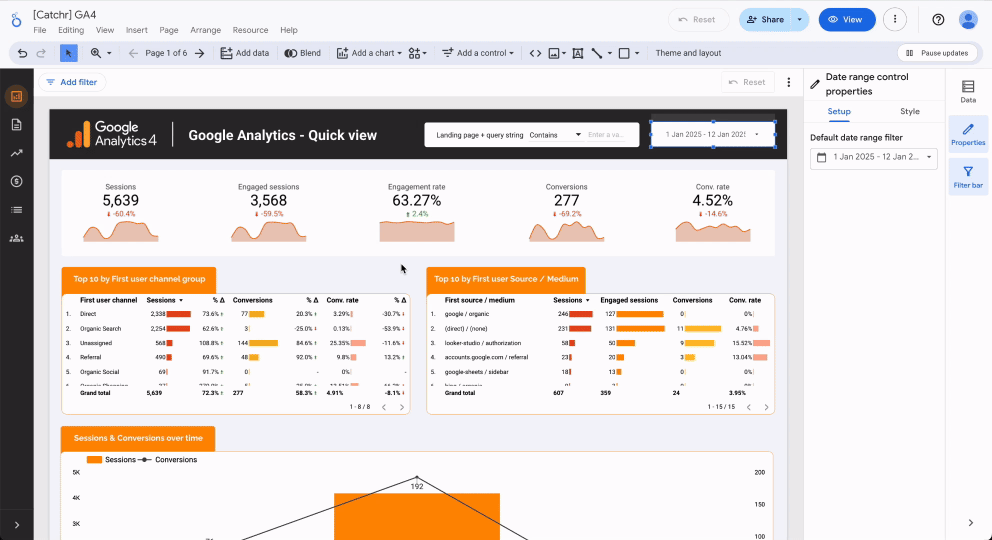This screenshot has width=992, height=540.
Task: Open the dollar sign icon in left sidebar
Action: coord(16,181)
